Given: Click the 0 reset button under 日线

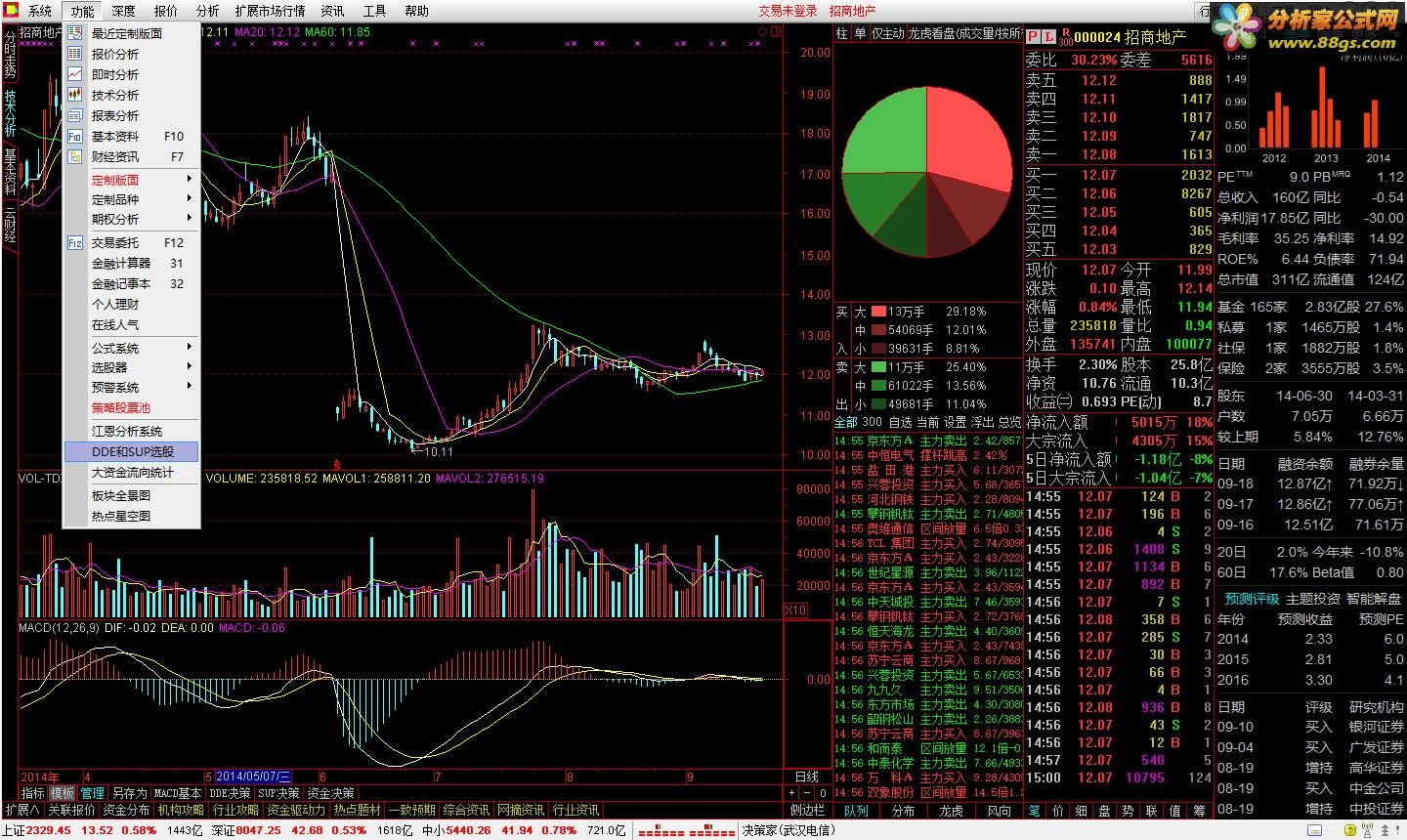Looking at the screenshot, I should [823, 793].
